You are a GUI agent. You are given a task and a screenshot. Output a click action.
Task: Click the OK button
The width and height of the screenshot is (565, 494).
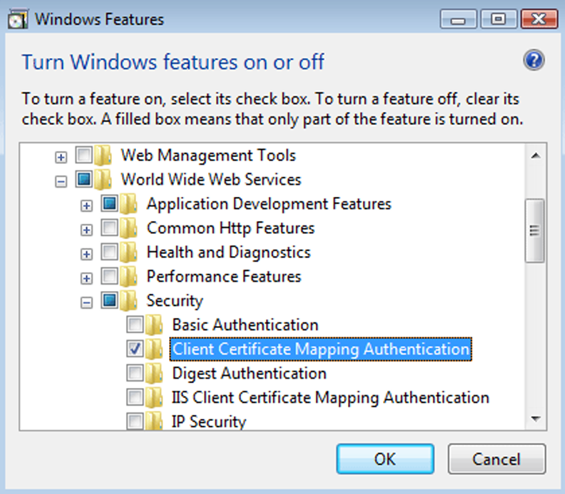pyautogui.click(x=385, y=459)
